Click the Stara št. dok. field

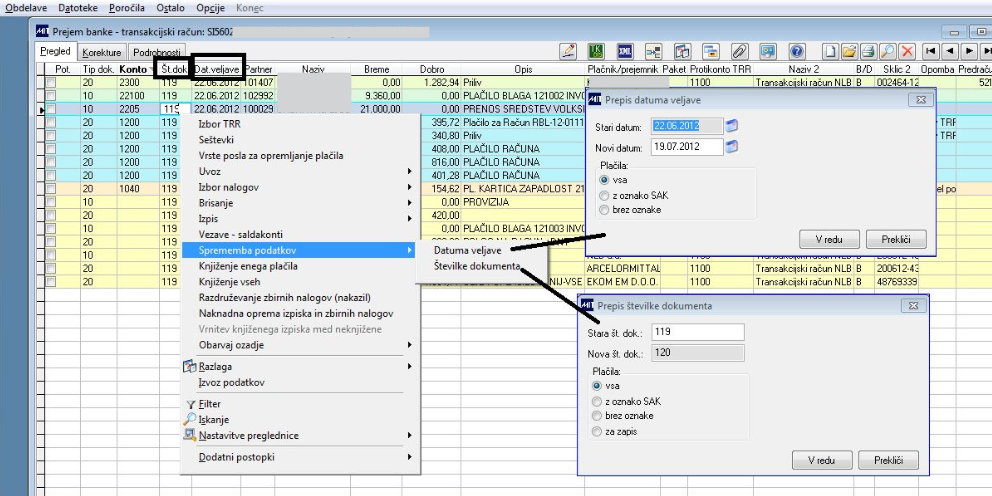click(698, 332)
